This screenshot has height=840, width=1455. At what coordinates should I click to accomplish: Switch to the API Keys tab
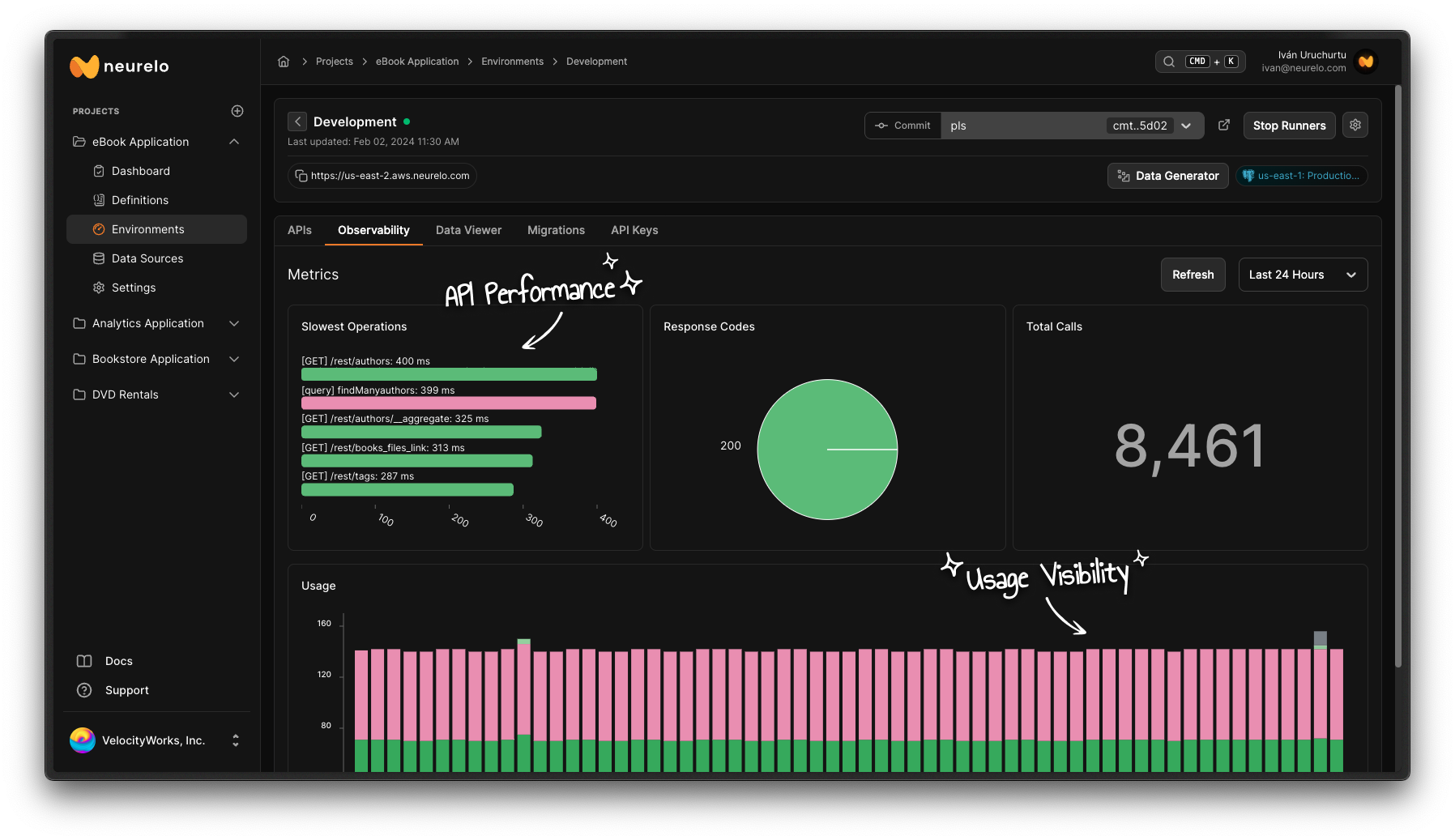[x=634, y=230]
